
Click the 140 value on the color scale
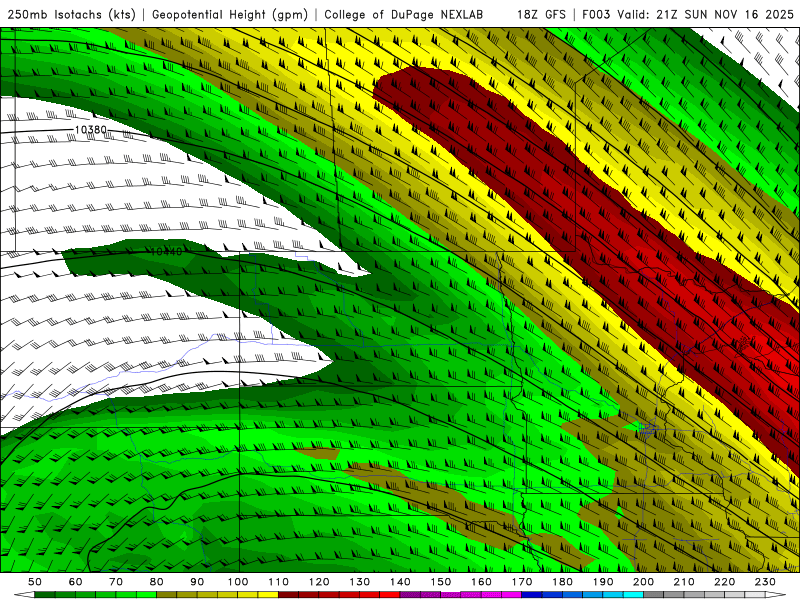[x=400, y=582]
